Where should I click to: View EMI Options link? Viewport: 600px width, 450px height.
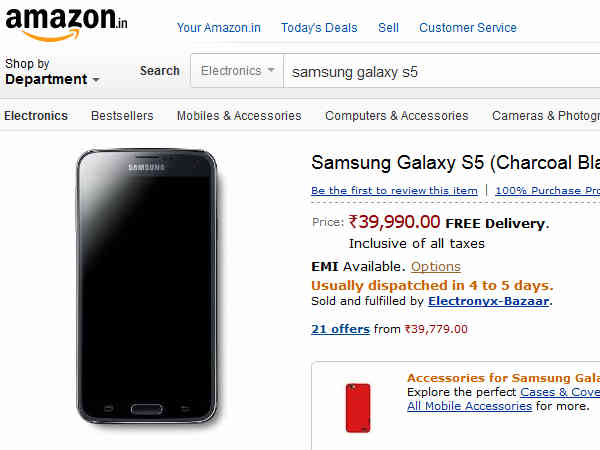[435, 267]
